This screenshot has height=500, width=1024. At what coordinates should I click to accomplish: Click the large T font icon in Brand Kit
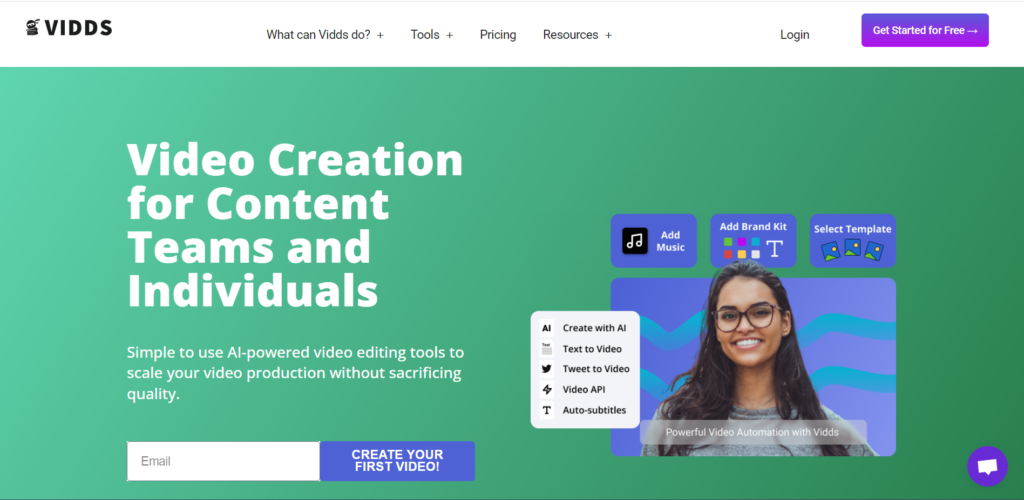click(x=775, y=249)
